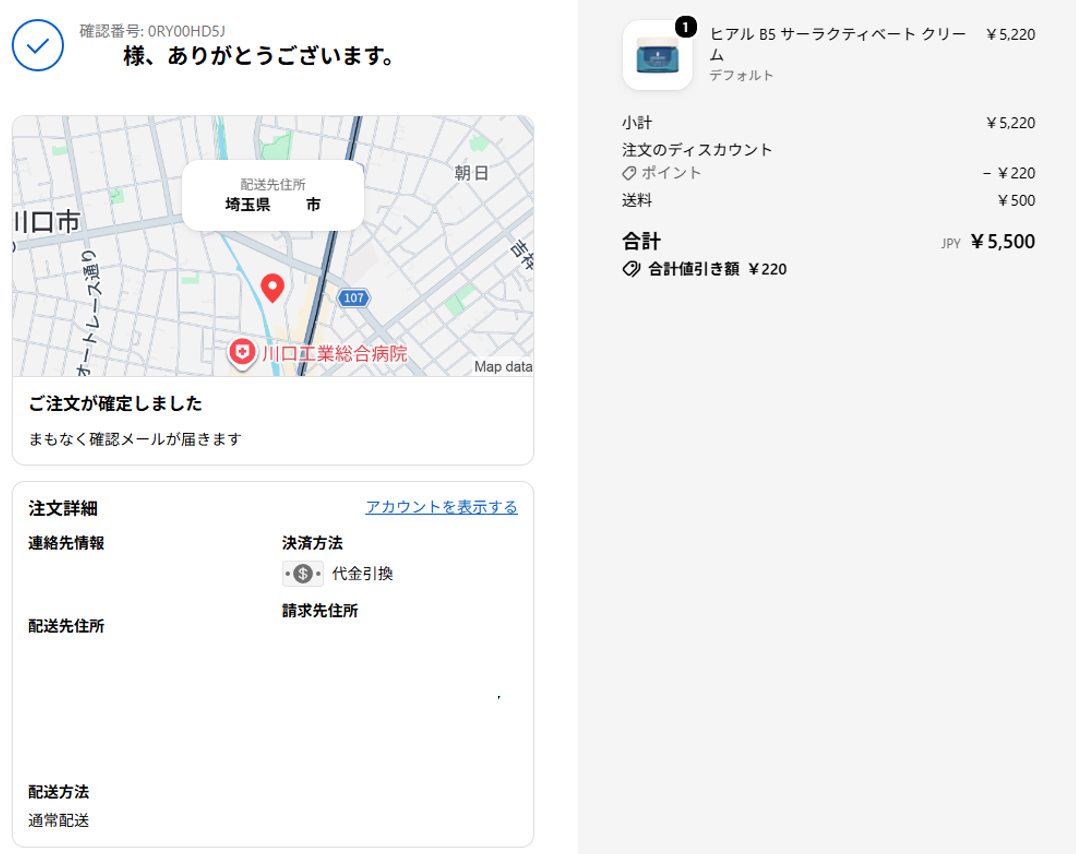Click the デフォルト variant text
This screenshot has width=1076, height=854.
742,76
